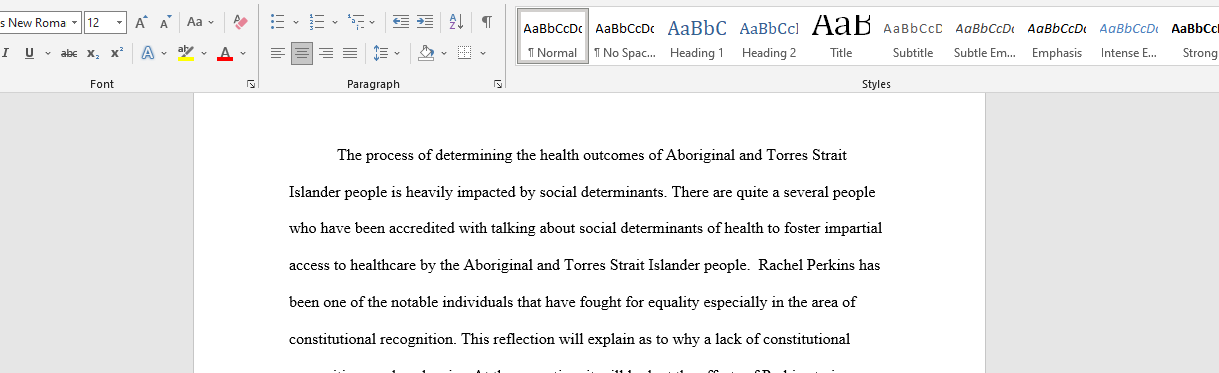Apply the Normal style
The image size is (1219, 373).
553,37
